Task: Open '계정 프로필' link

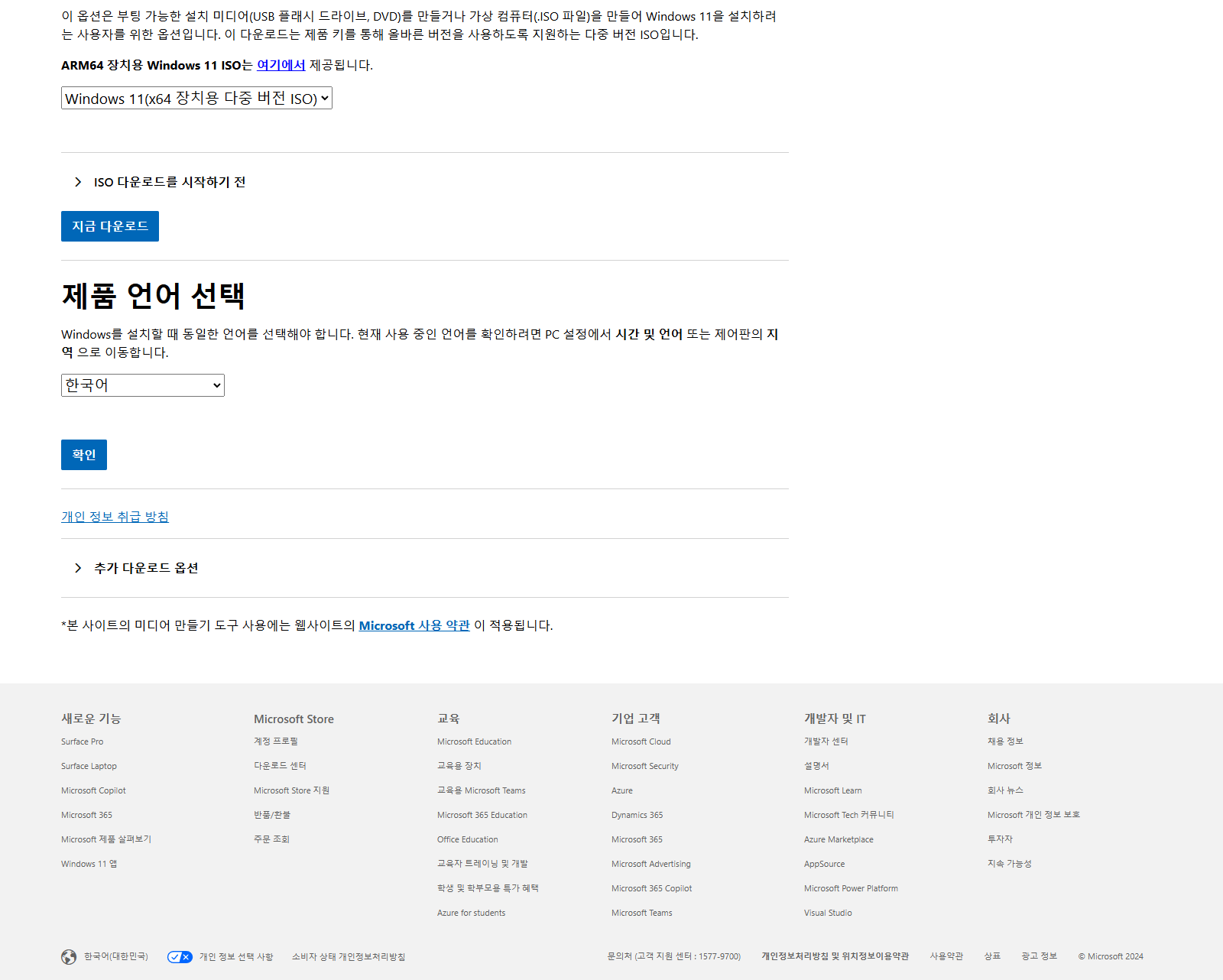Action: (x=276, y=741)
